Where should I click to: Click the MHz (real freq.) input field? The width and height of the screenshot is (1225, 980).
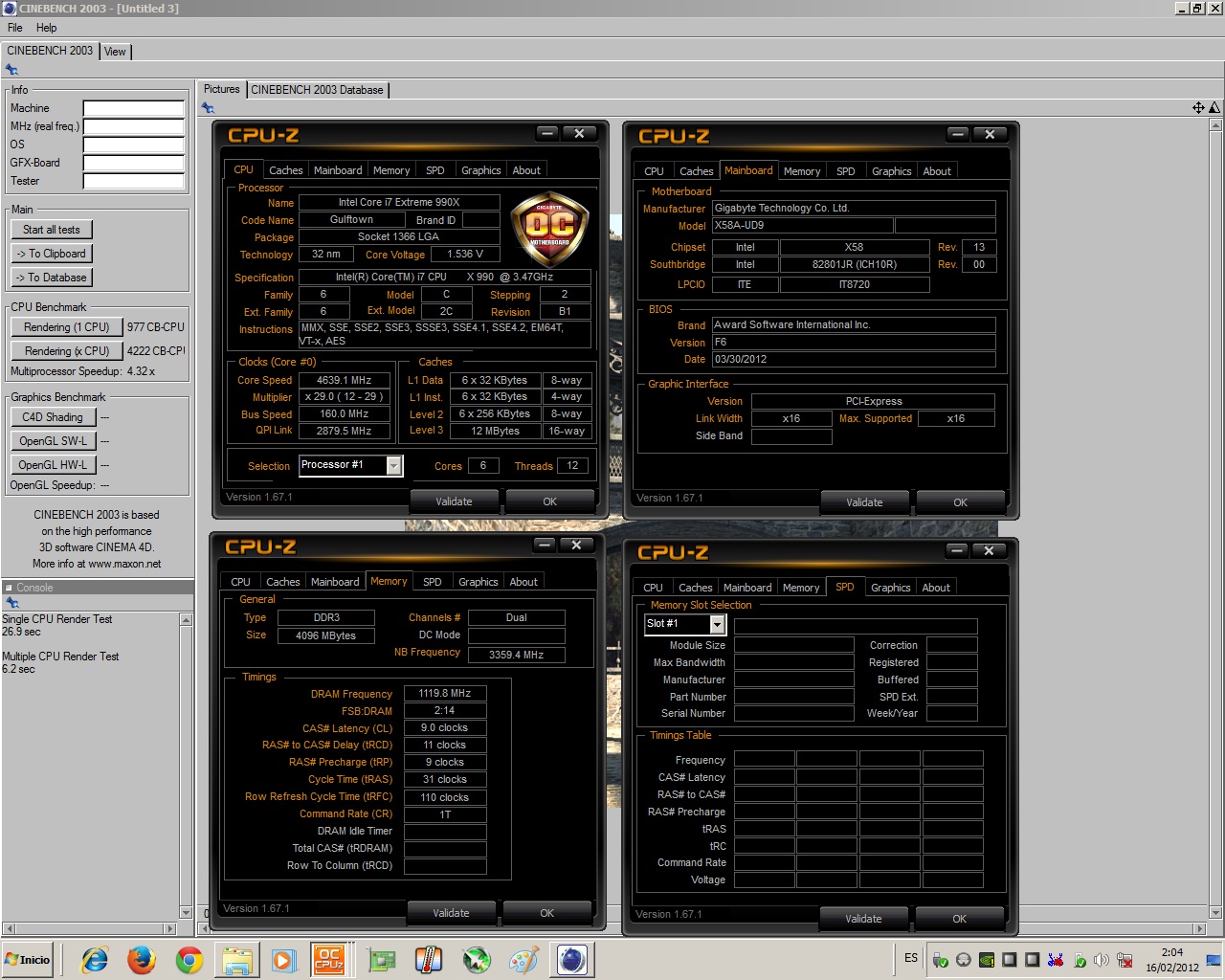133,126
